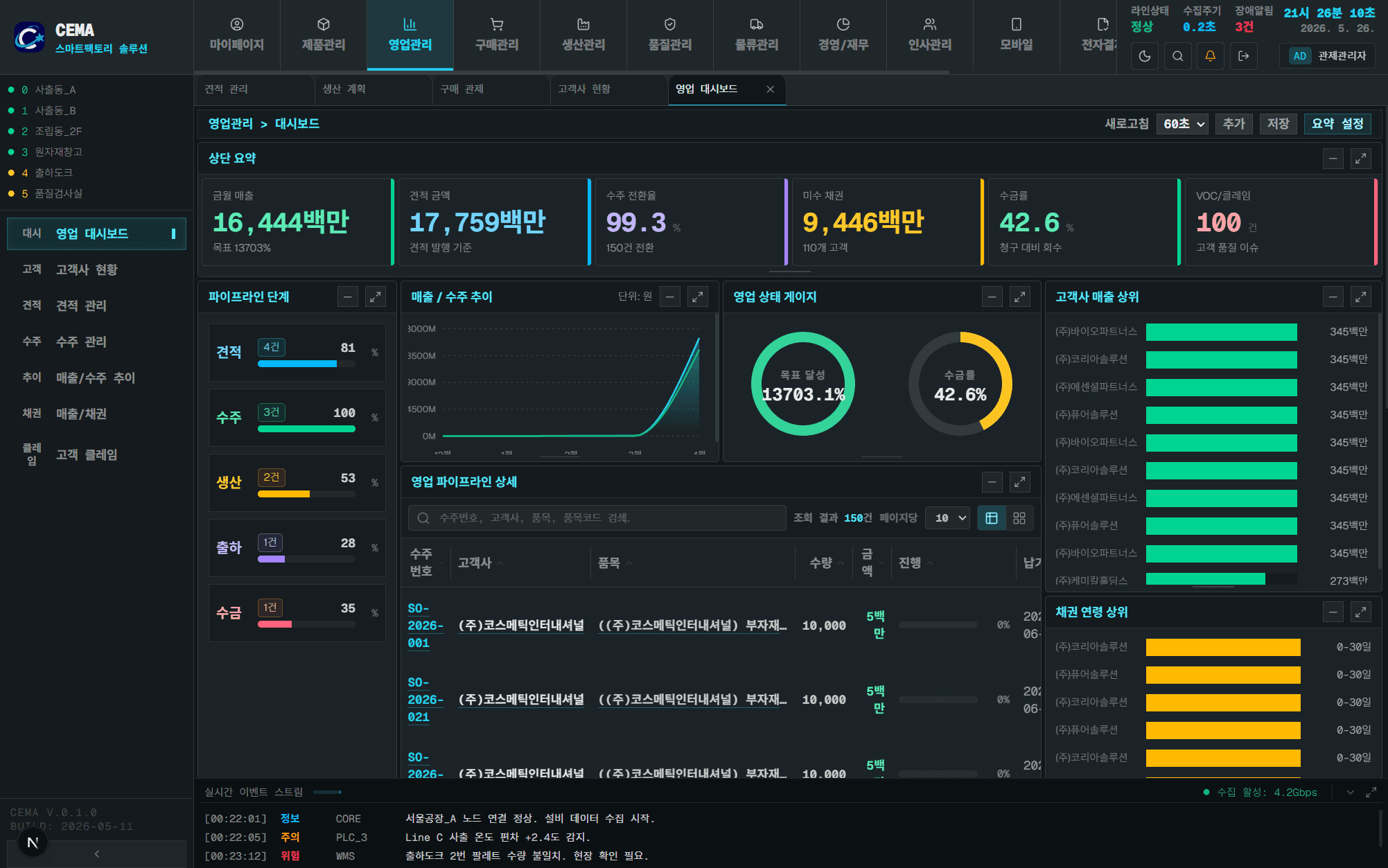Viewport: 1388px width, 868px height.
Task: Toggle dark mode moon icon
Action: pos(1145,56)
